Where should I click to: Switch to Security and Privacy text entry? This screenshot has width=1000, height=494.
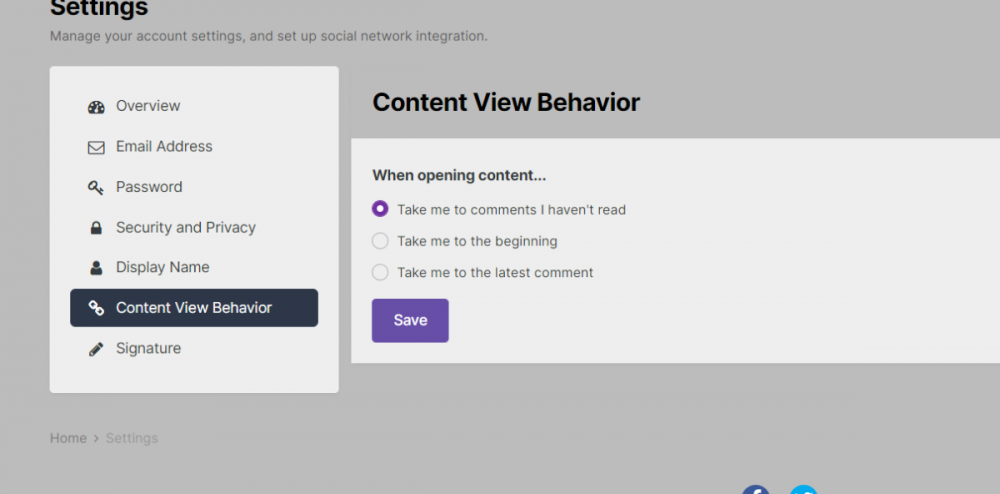(186, 227)
